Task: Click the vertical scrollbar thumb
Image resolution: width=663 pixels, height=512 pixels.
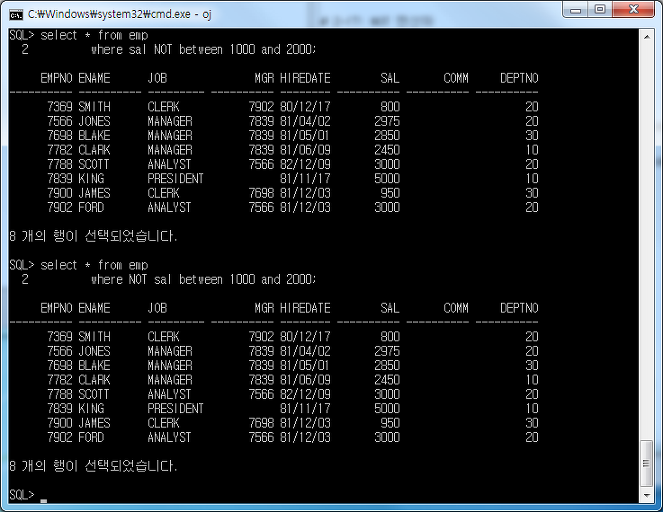Action: coord(647,463)
